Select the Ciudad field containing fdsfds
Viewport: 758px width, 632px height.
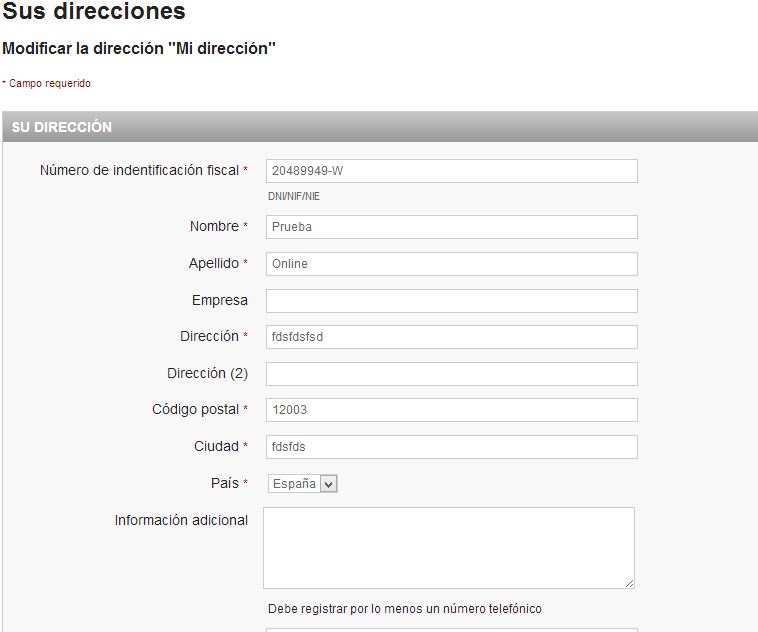pos(451,447)
